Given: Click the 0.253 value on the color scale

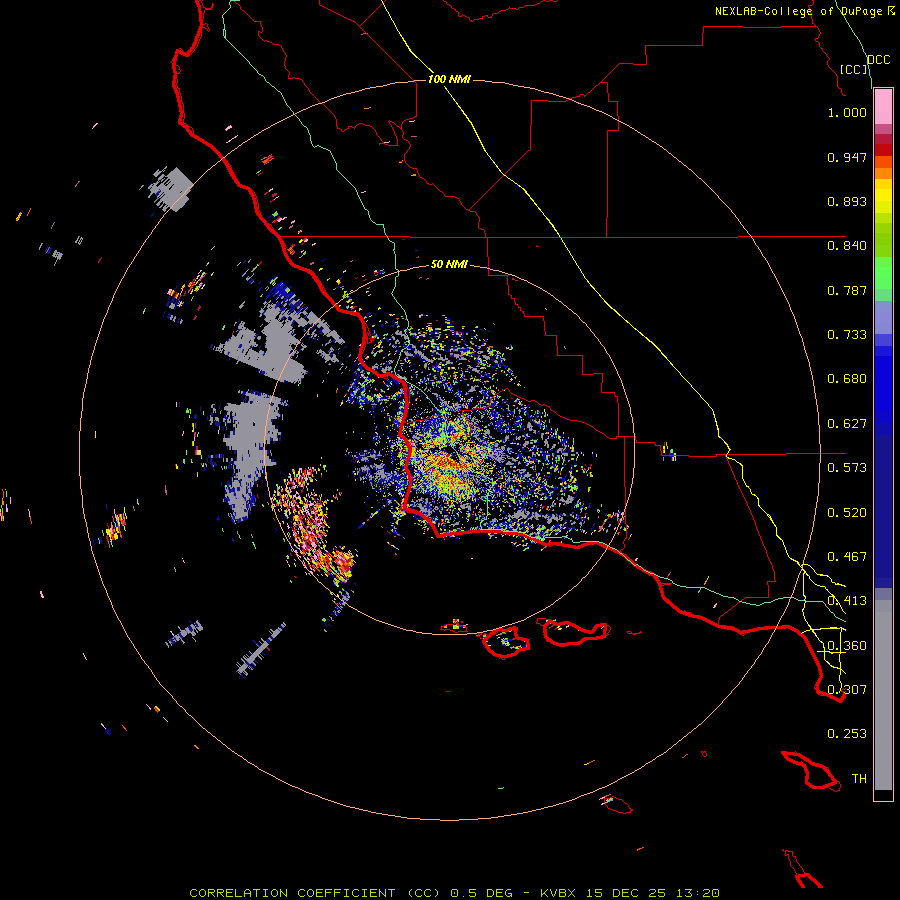Looking at the screenshot, I should point(847,734).
